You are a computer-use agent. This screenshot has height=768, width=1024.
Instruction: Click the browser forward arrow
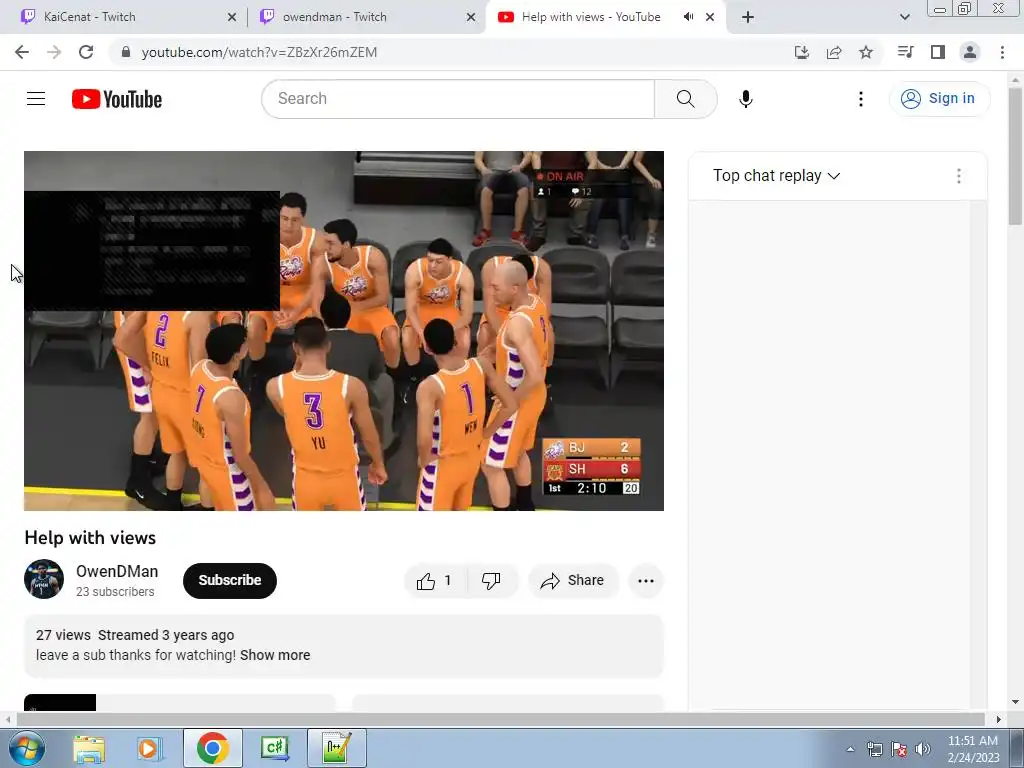pos(54,52)
